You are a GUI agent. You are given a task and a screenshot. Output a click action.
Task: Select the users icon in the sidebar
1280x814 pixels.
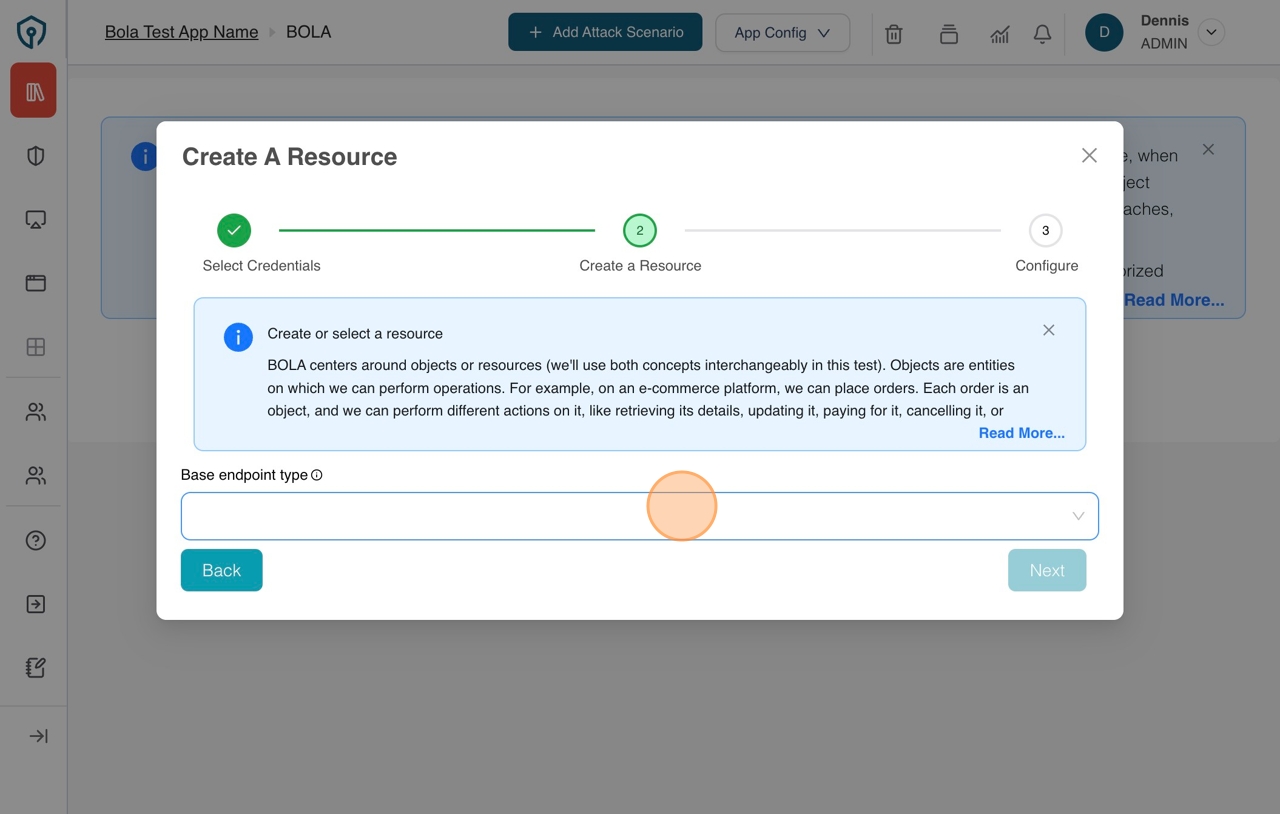click(x=34, y=411)
